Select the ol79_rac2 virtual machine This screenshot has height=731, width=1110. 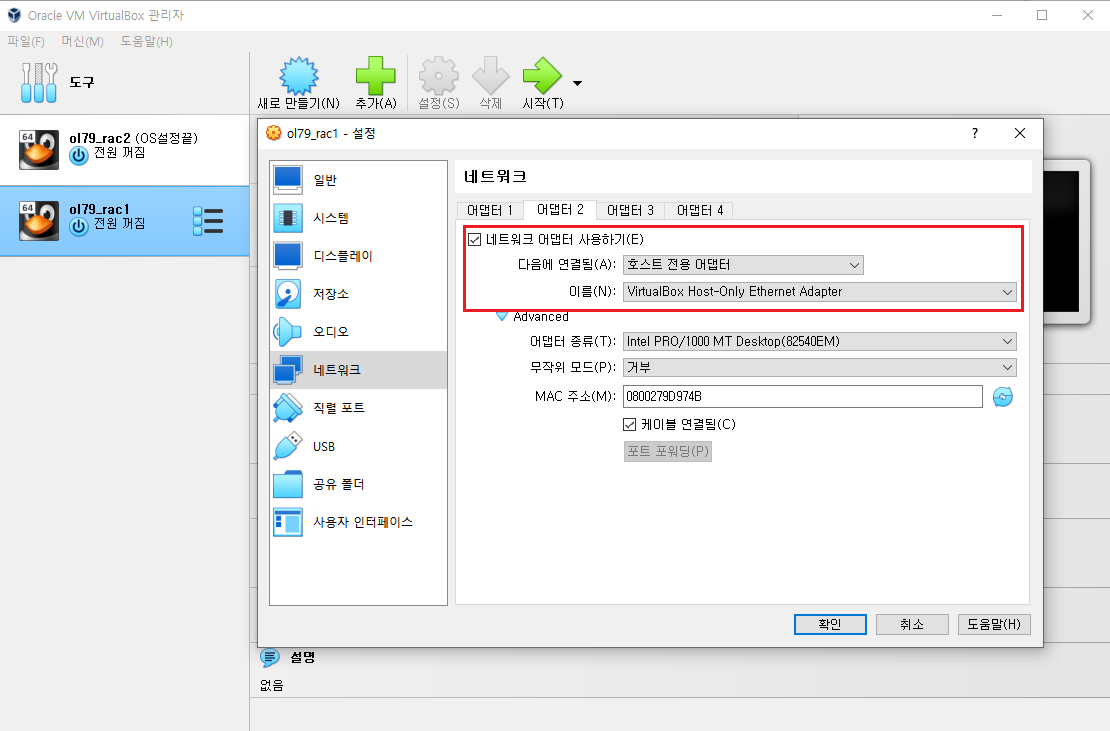tap(124, 149)
